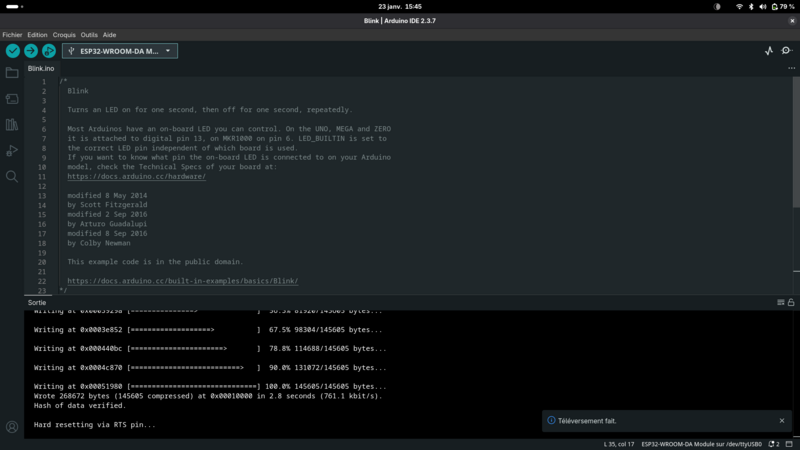Toggle the bottom panel from status bar
Image resolution: width=800 pixels, height=450 pixels.
[x=789, y=444]
